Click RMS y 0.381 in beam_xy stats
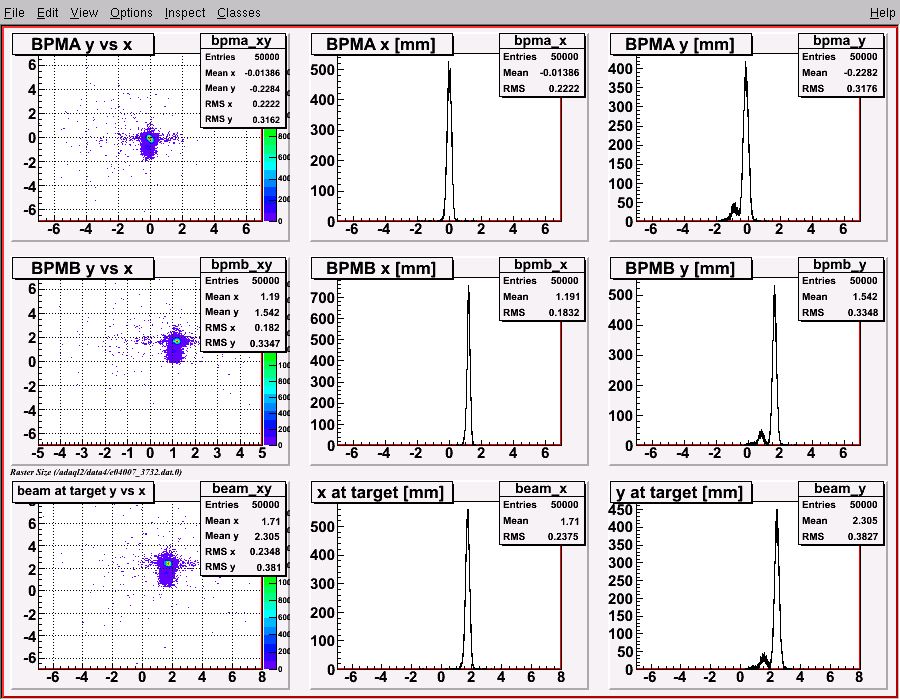900x700 pixels. (242, 567)
